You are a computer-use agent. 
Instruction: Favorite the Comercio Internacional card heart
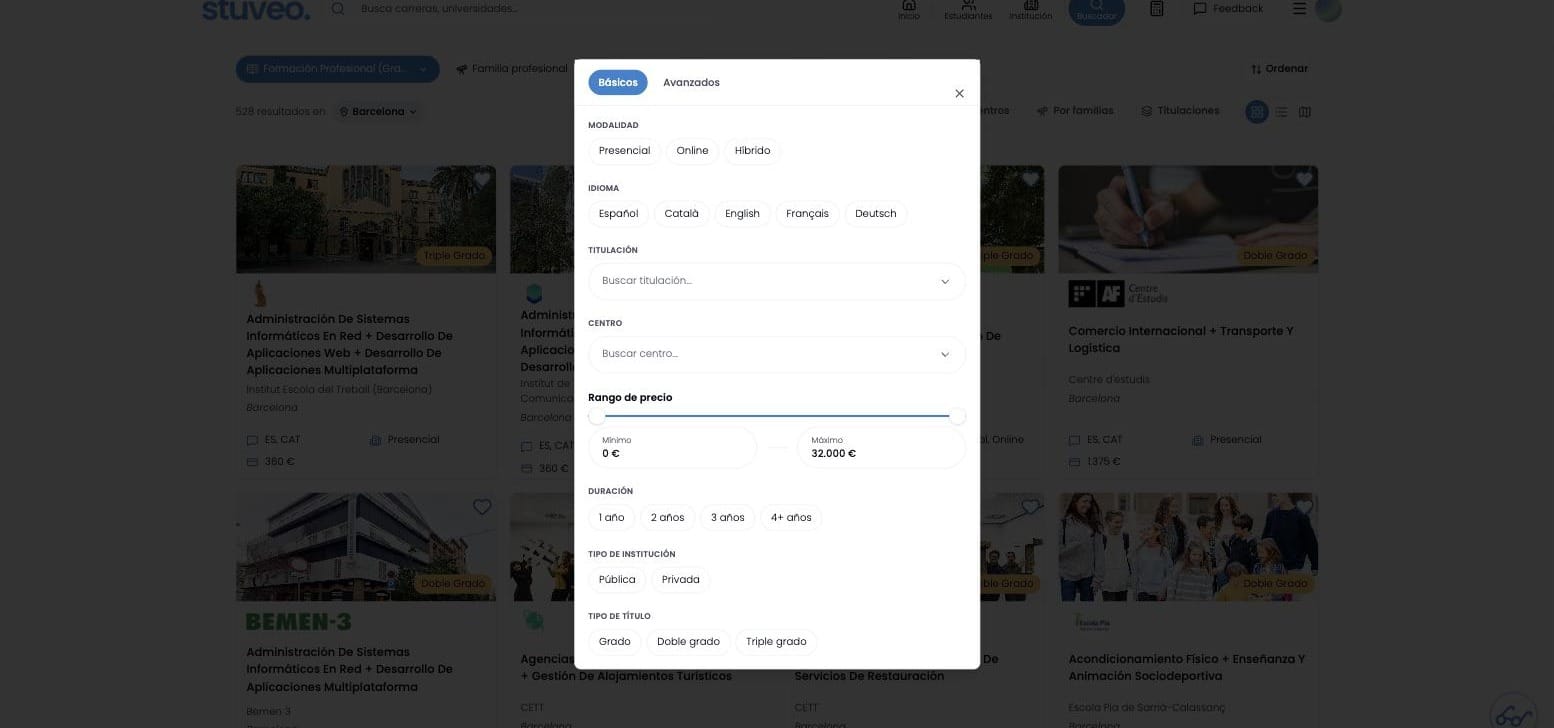coord(1304,180)
